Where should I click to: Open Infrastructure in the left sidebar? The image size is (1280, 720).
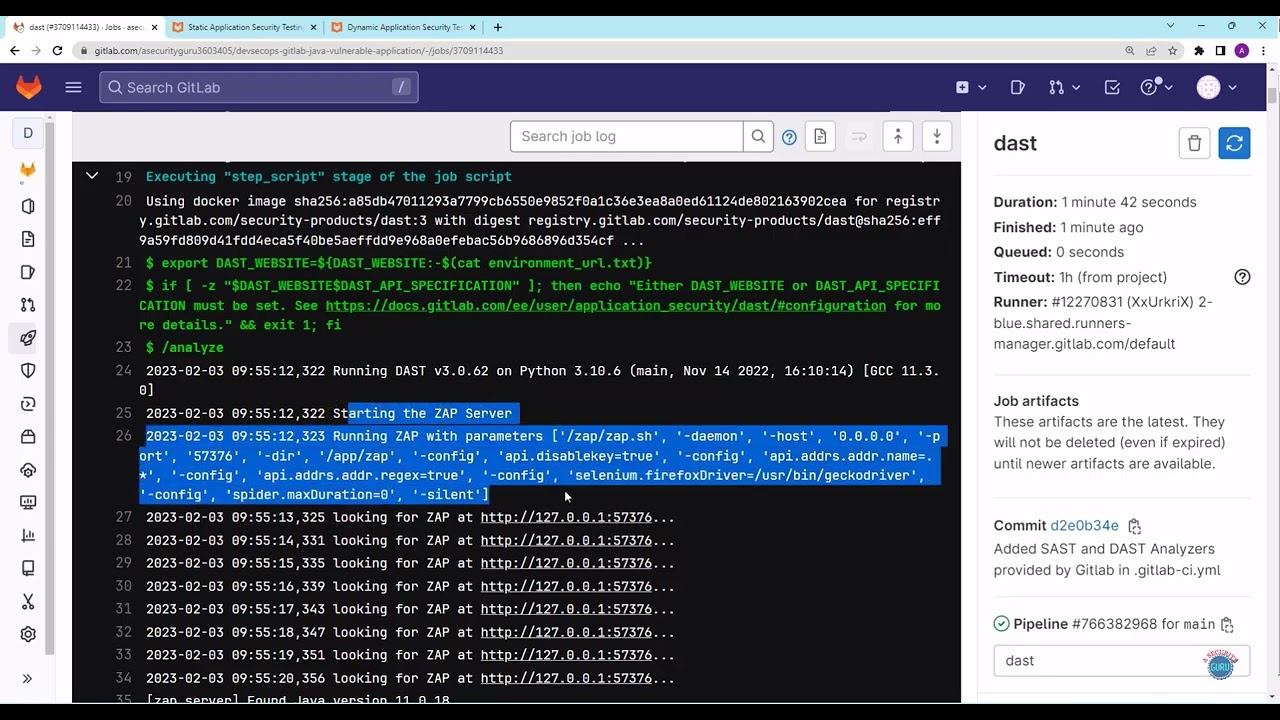click(28, 470)
